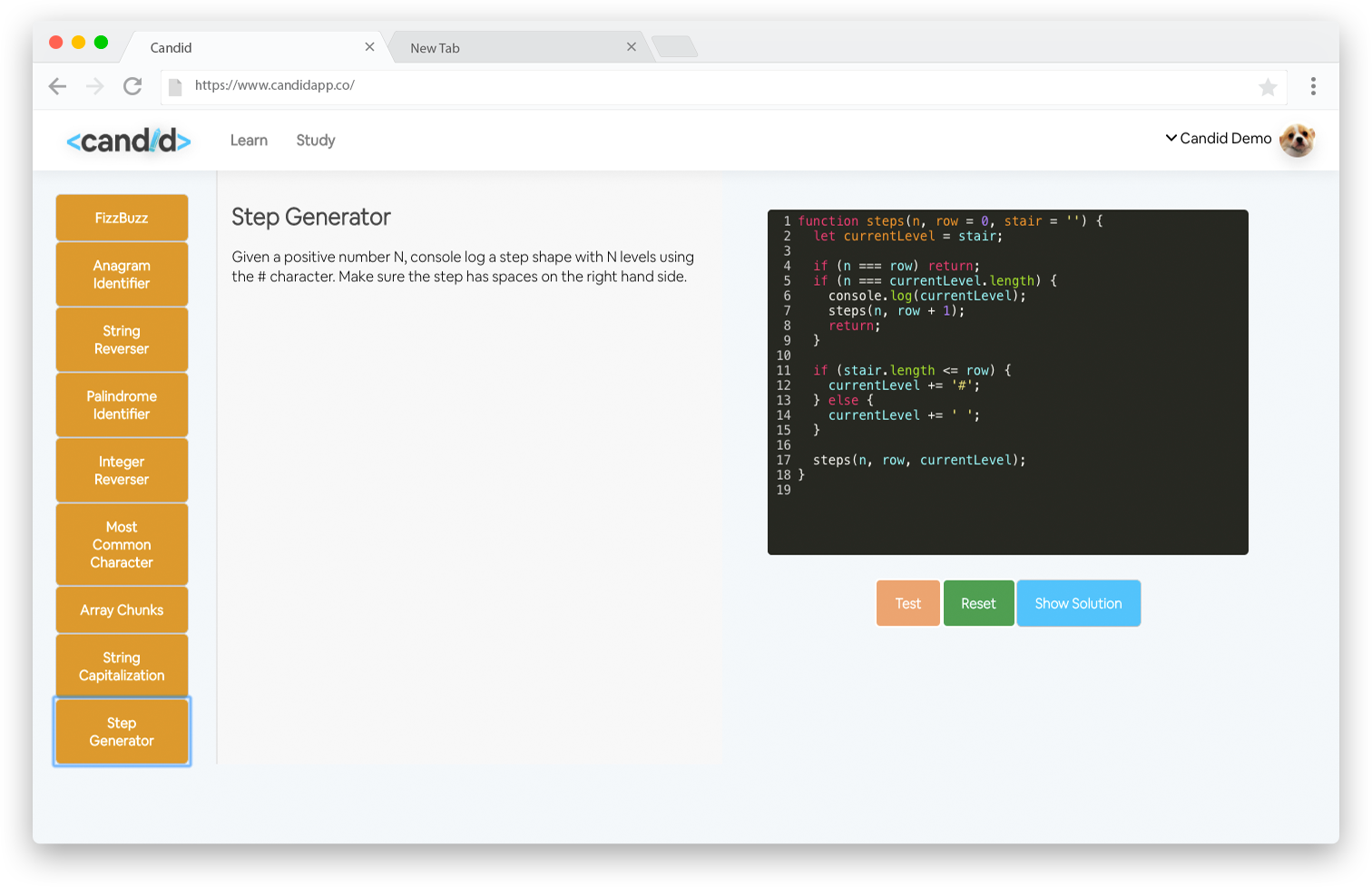Select the Integer Reverser challenge
Viewport: 1372px width, 887px height.
click(x=122, y=470)
